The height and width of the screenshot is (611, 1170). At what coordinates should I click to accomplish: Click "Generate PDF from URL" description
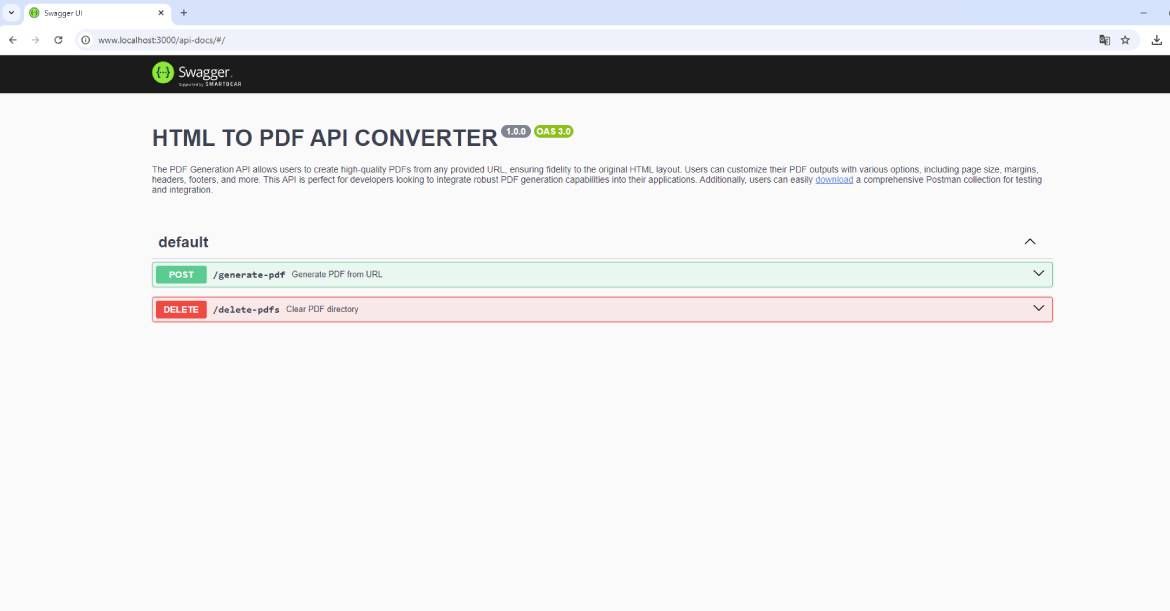pos(337,275)
